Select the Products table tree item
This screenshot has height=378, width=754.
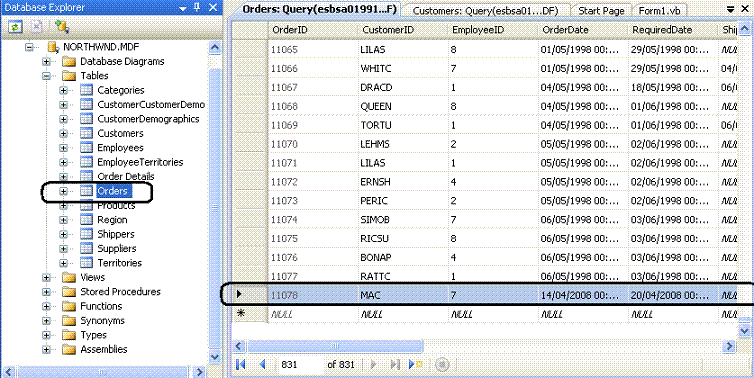click(x=116, y=205)
